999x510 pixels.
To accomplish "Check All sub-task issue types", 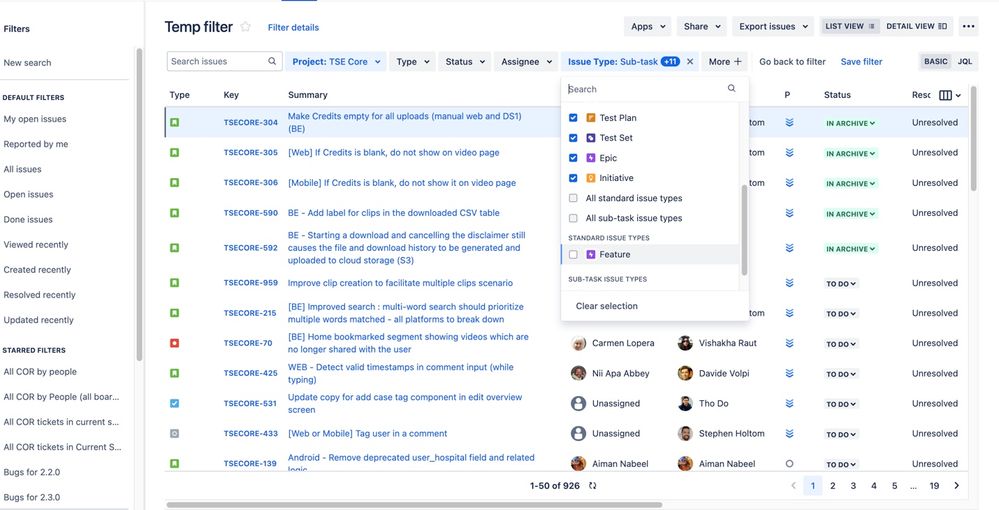I will point(573,218).
